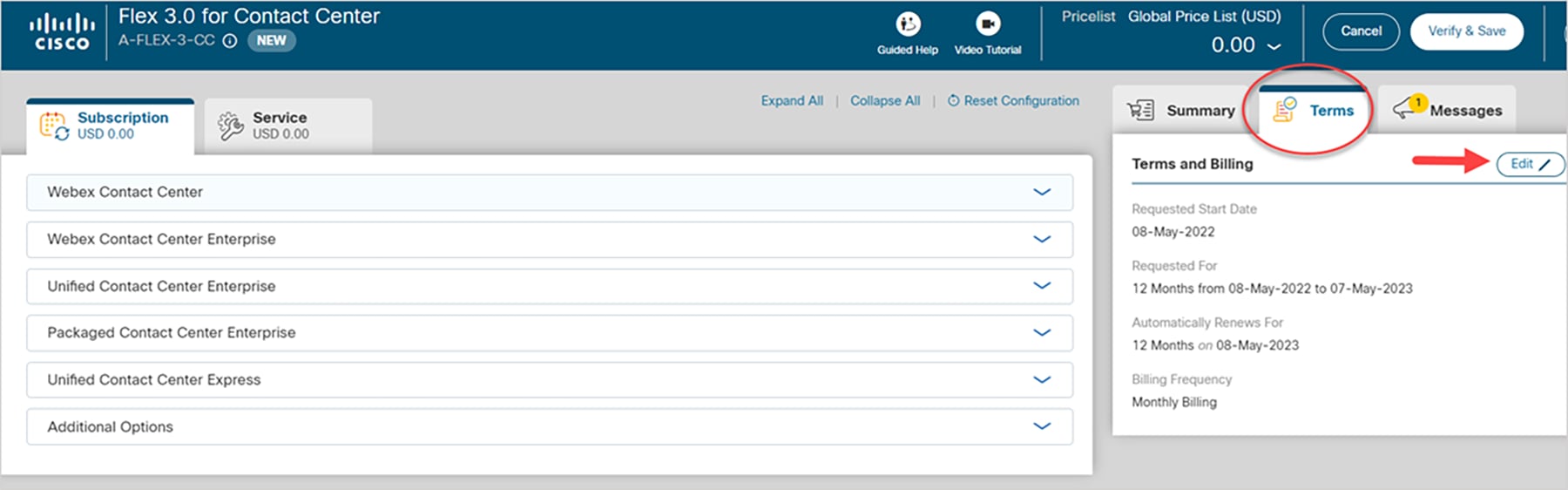Image resolution: width=1568 pixels, height=490 pixels.
Task: Open Video Tutorial
Action: tap(988, 33)
